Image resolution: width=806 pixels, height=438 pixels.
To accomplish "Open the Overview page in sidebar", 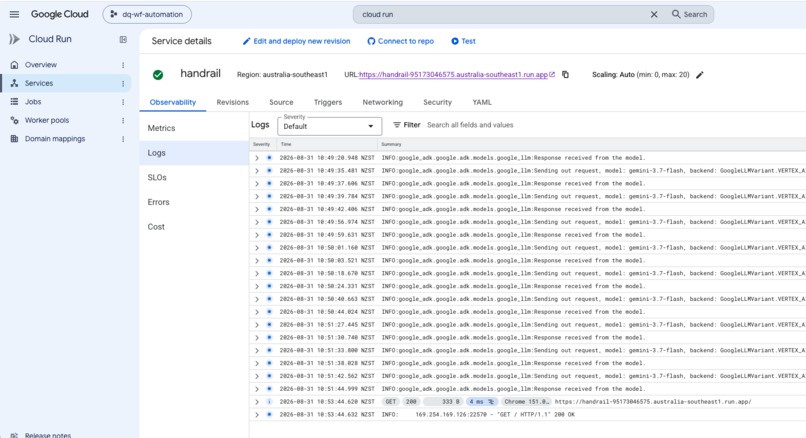I will 41,65.
